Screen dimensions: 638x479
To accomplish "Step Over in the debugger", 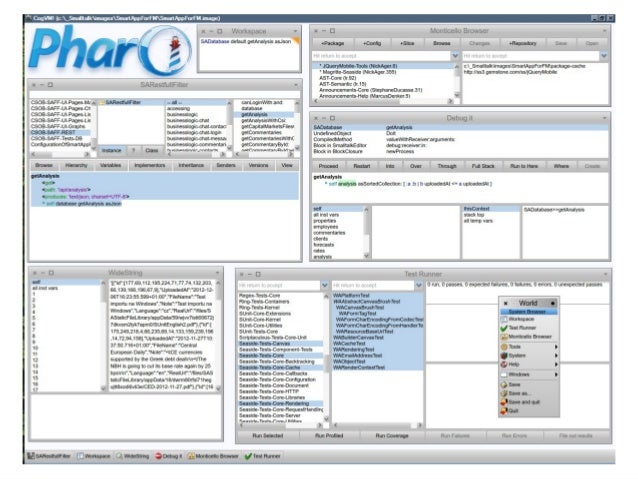I will pos(415,166).
